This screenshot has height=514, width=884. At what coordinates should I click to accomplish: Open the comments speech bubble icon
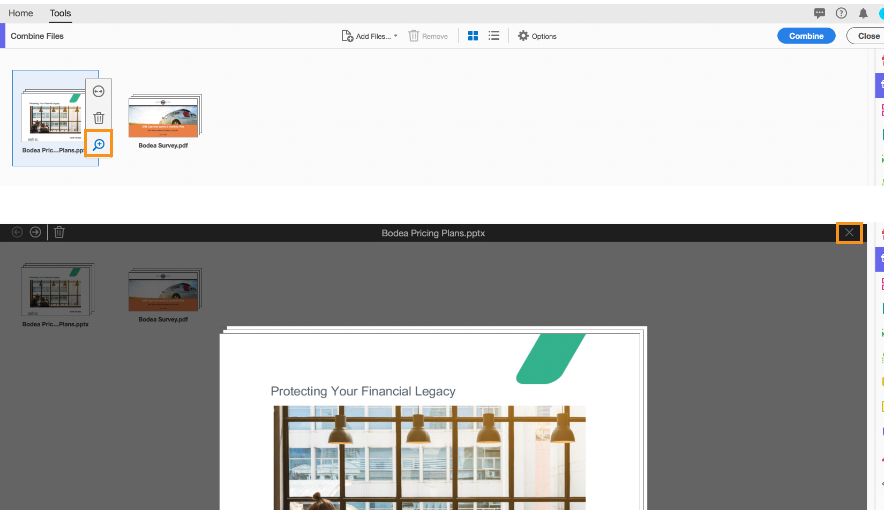click(x=819, y=13)
